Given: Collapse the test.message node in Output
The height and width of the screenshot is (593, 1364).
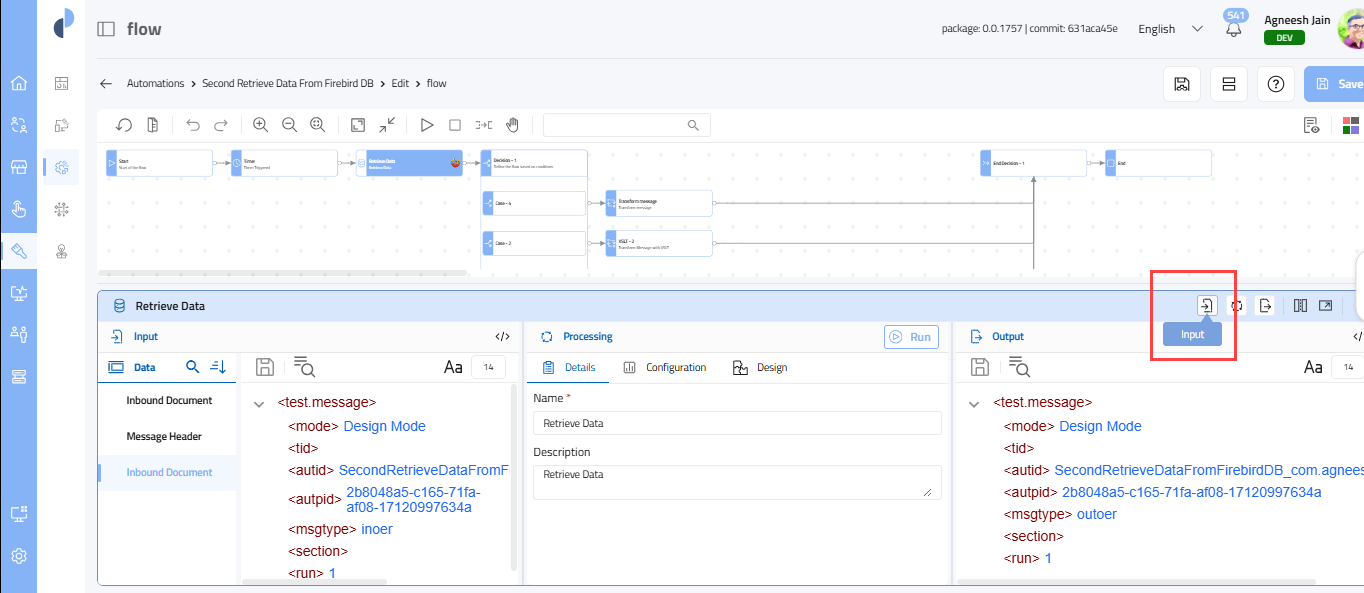Looking at the screenshot, I should point(974,404).
